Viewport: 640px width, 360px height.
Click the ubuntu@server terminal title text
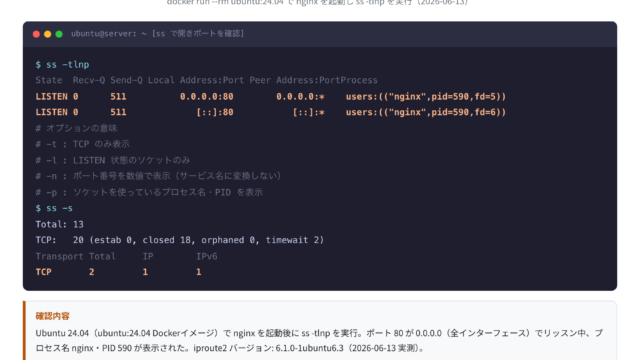(x=157, y=33)
